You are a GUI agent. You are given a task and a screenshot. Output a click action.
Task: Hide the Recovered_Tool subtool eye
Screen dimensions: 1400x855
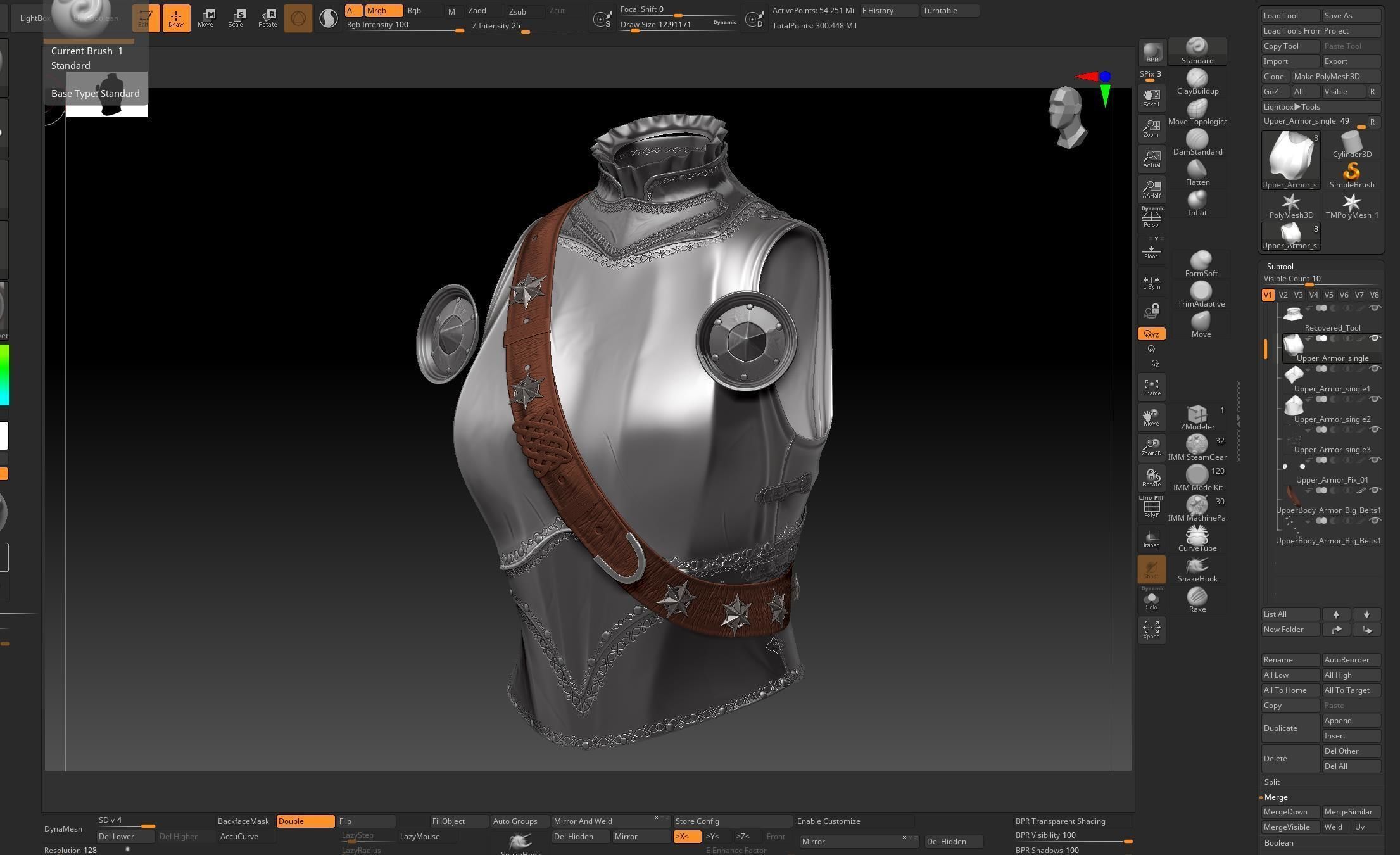1375,308
